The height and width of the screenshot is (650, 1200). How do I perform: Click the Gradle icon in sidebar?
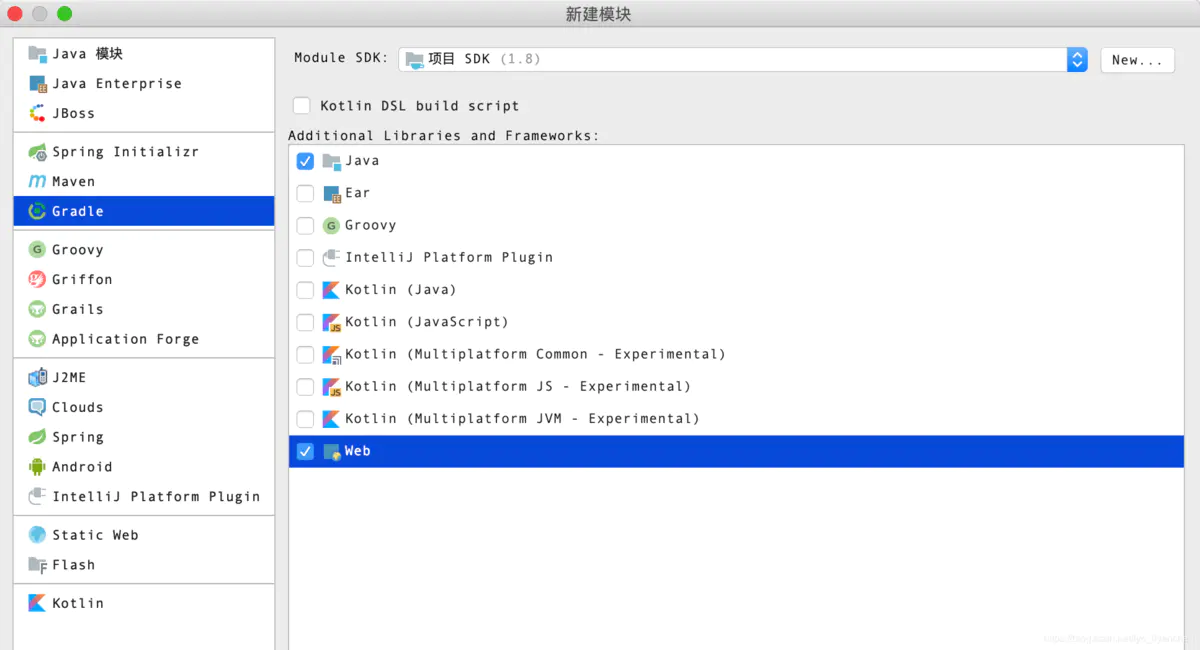(x=37, y=211)
